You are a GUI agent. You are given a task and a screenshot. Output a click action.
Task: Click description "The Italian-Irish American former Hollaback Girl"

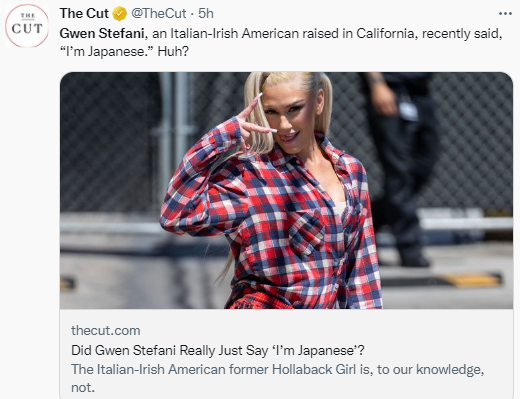pyautogui.click(x=214, y=370)
